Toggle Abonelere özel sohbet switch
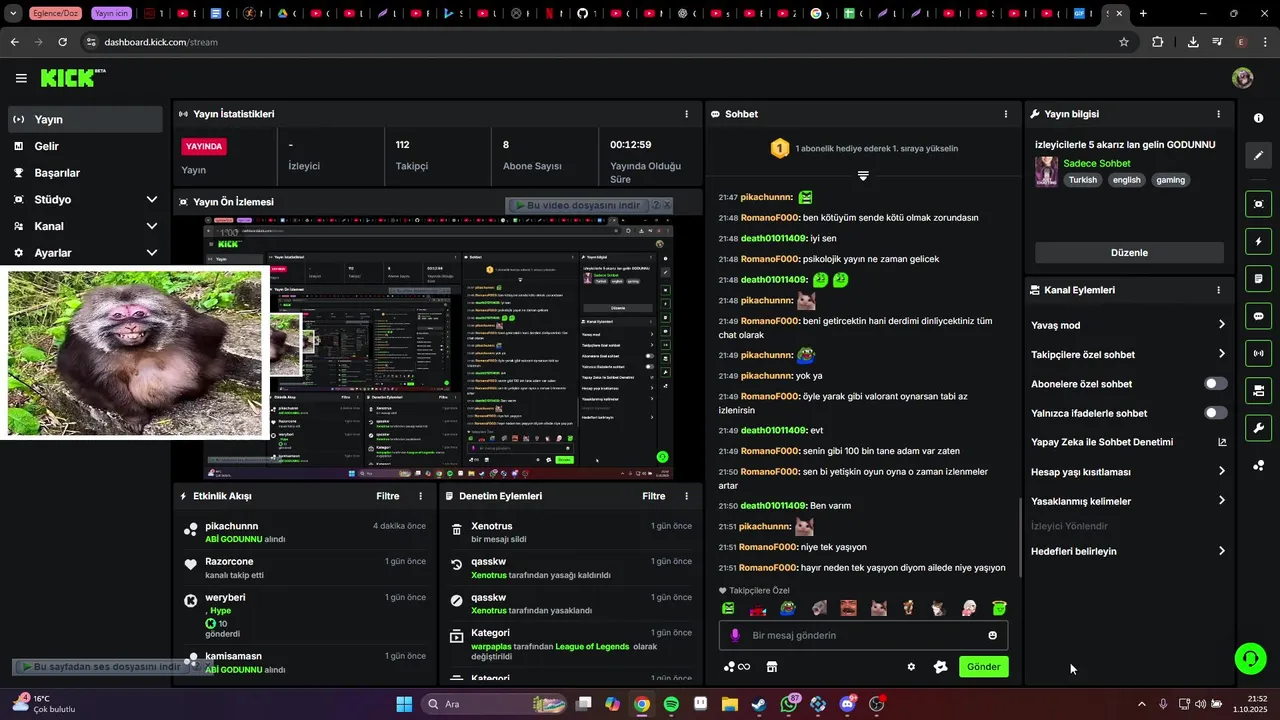 1216,384
